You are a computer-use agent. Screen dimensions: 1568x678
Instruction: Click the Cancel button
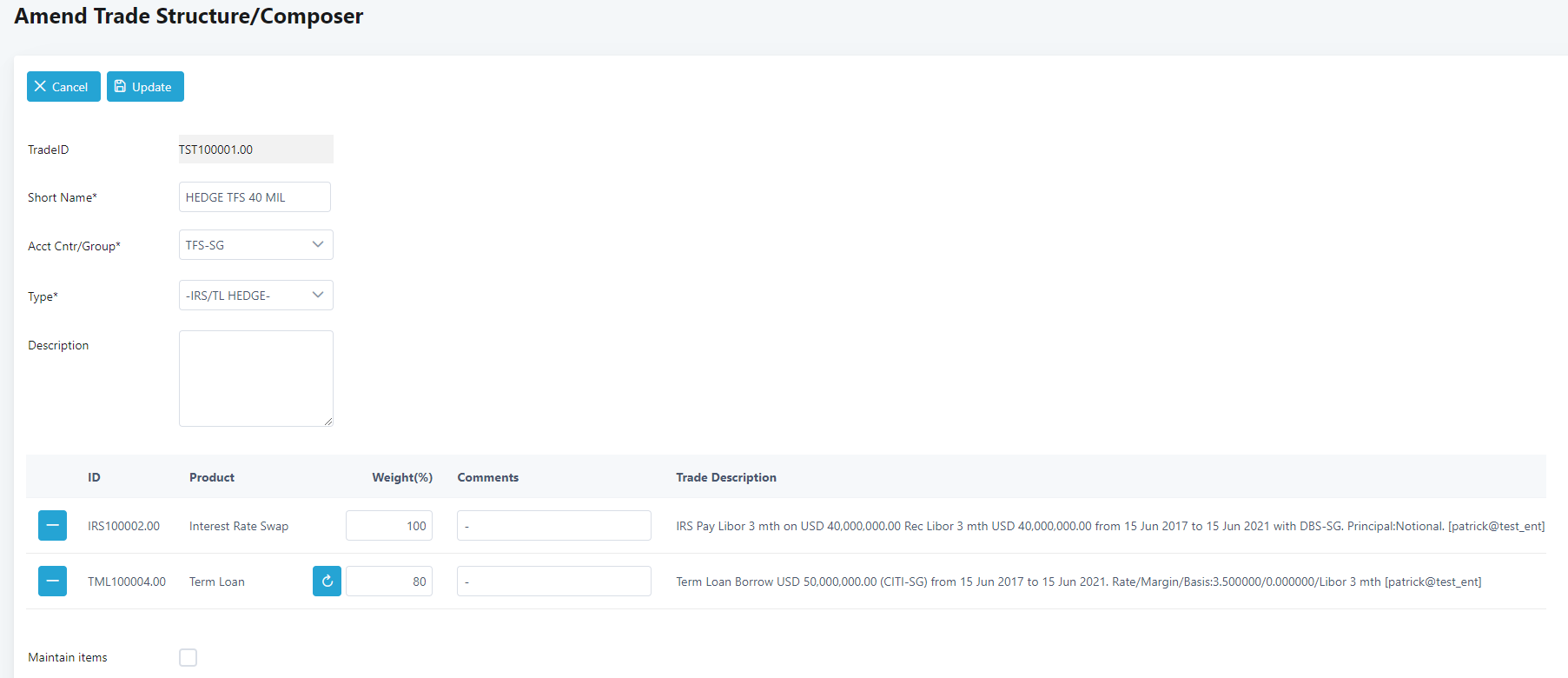click(x=63, y=87)
